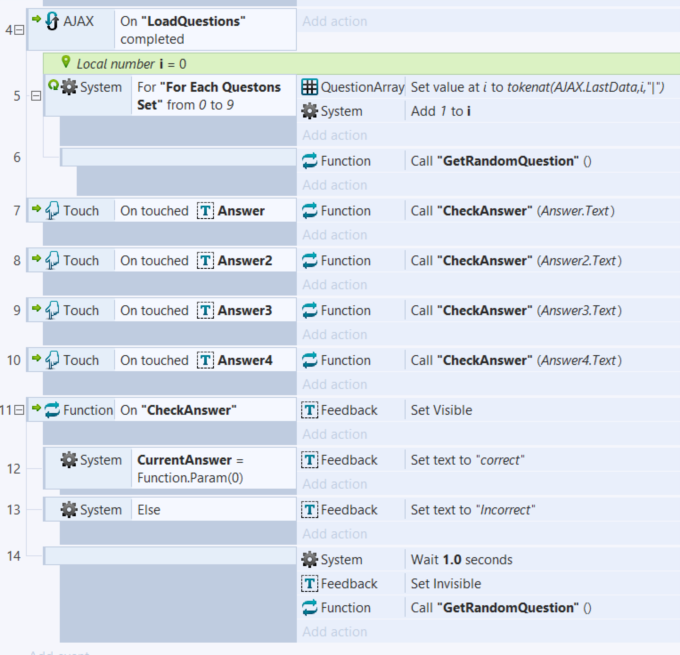Select the QuestionArray object icon
Viewport: 680px width, 655px height.
[x=310, y=87]
